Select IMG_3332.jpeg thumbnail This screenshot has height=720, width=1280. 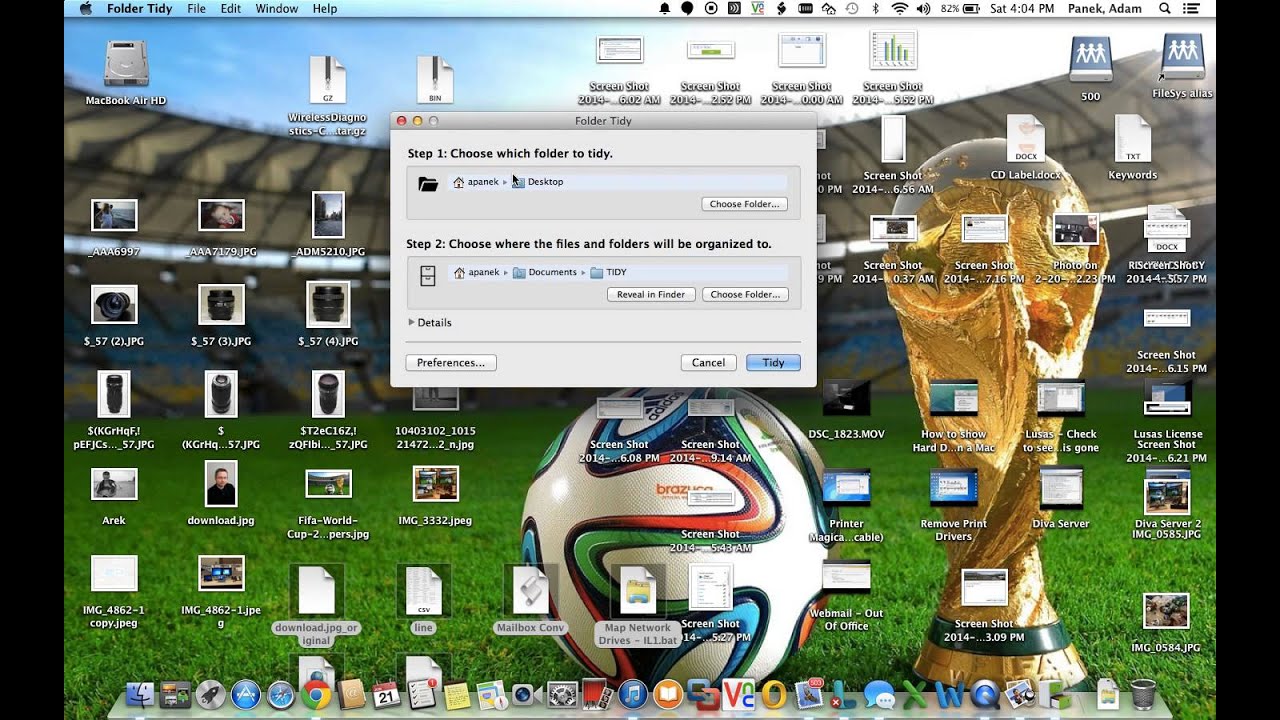coord(436,484)
